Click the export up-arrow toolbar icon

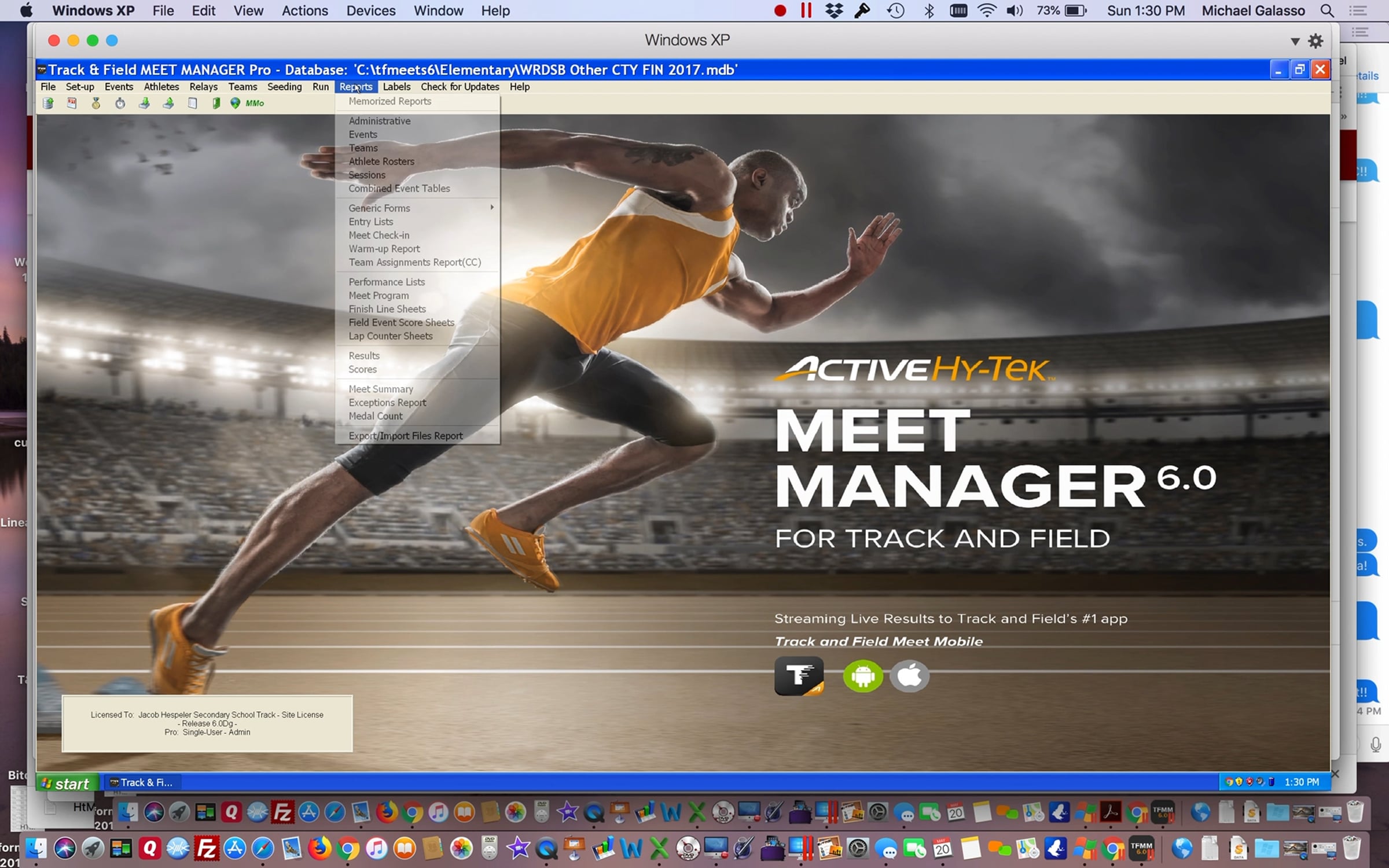coord(168,103)
